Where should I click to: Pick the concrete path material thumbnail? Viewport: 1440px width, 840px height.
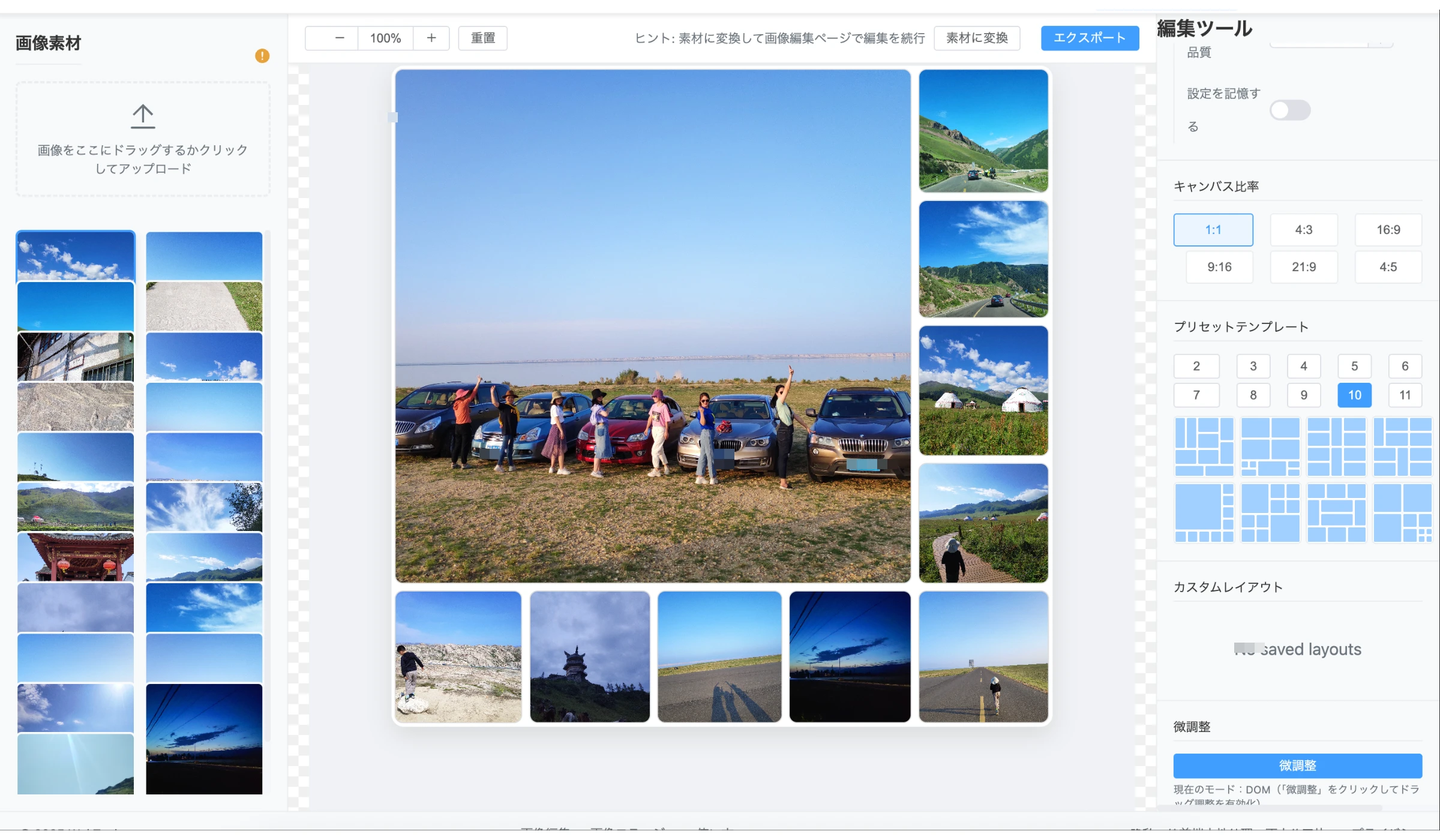coord(204,307)
